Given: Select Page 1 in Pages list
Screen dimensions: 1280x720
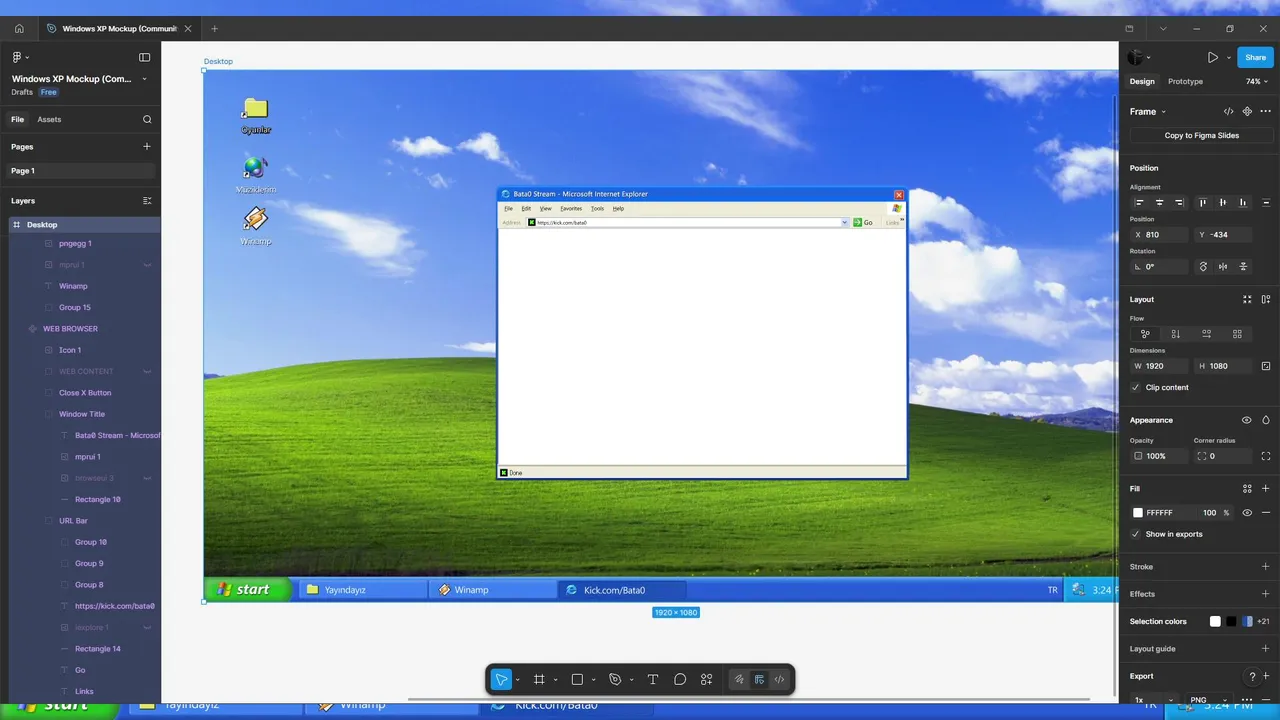Looking at the screenshot, I should 80,171.
